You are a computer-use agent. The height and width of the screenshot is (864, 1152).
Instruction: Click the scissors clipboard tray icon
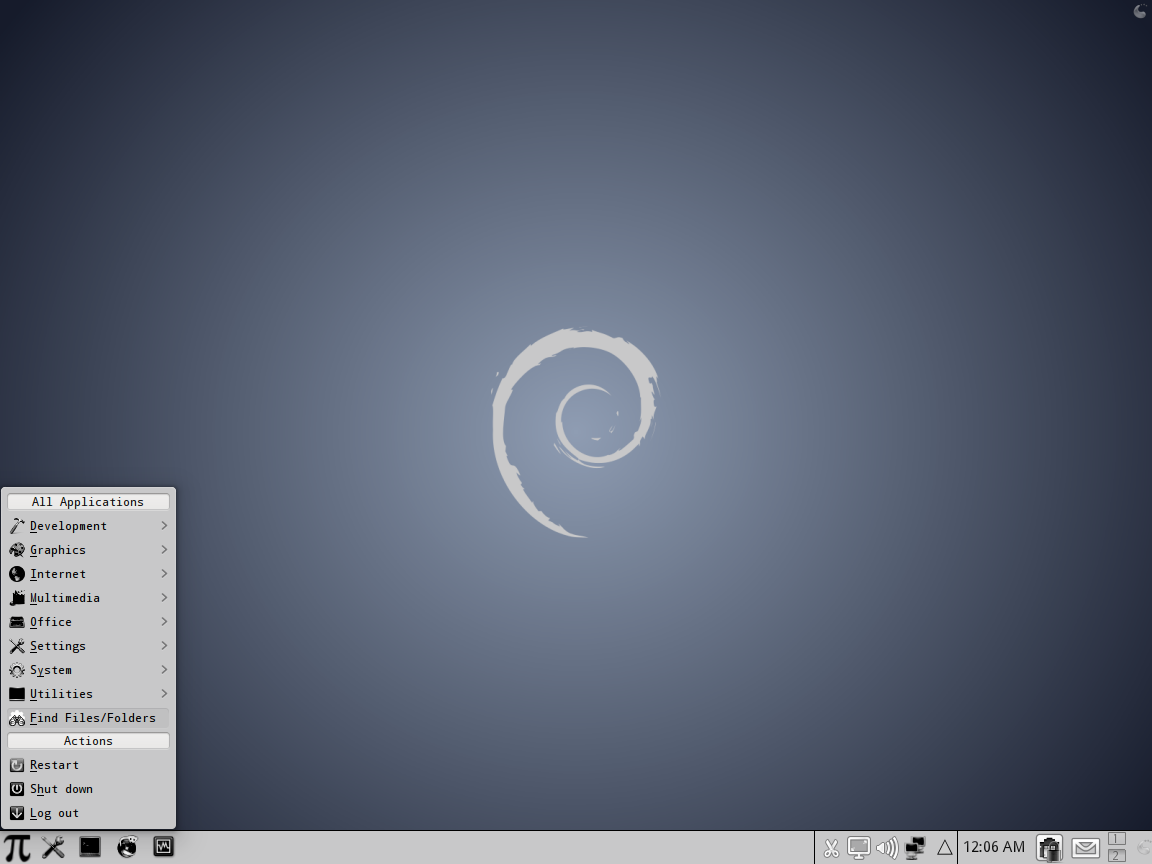pyautogui.click(x=831, y=848)
